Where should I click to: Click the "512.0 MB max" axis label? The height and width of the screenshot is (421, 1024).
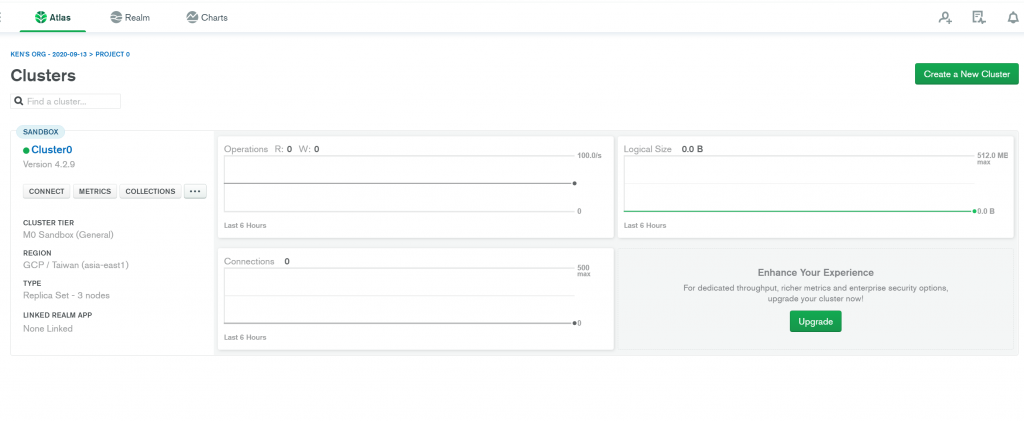(x=992, y=159)
